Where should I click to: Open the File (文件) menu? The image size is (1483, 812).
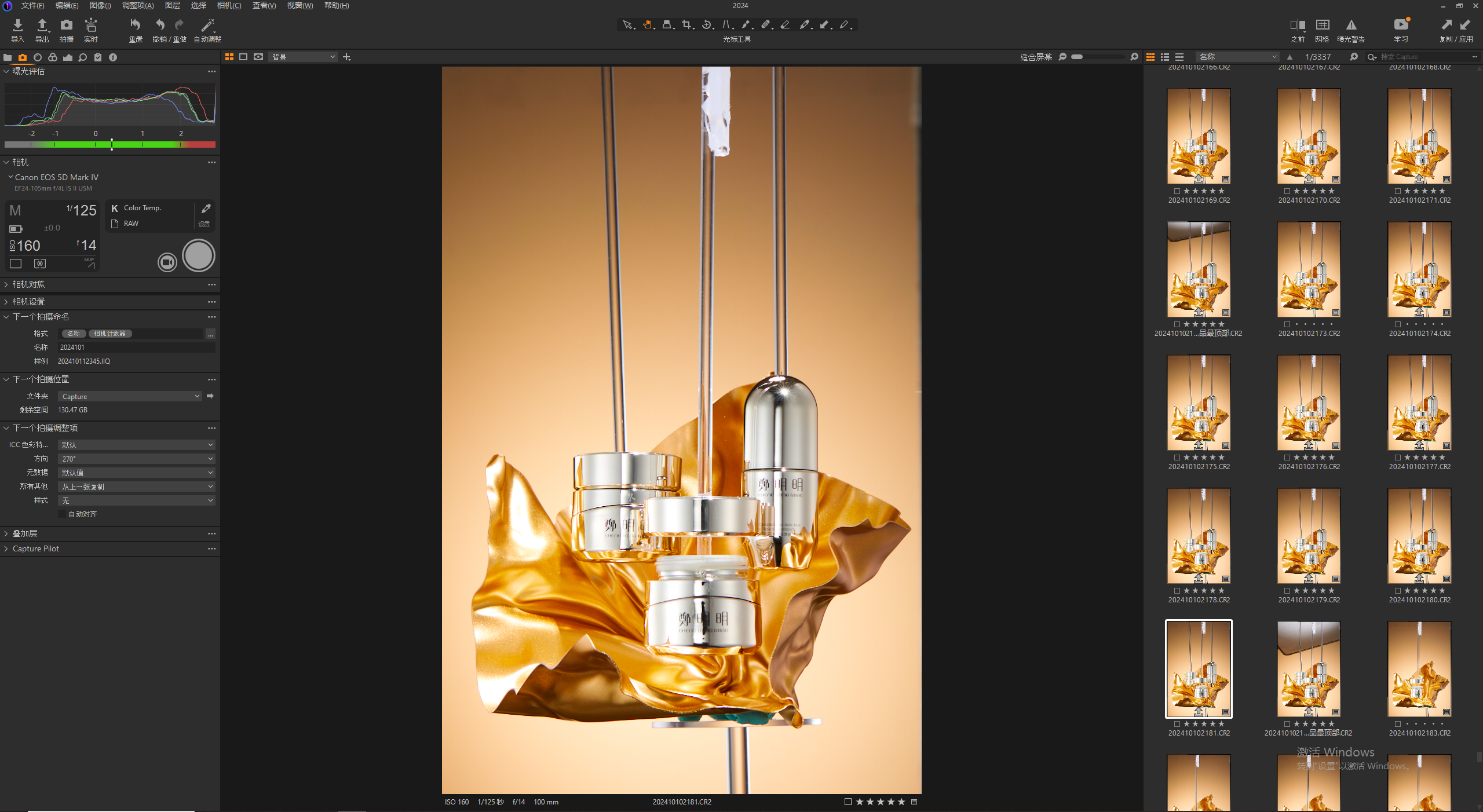point(32,5)
